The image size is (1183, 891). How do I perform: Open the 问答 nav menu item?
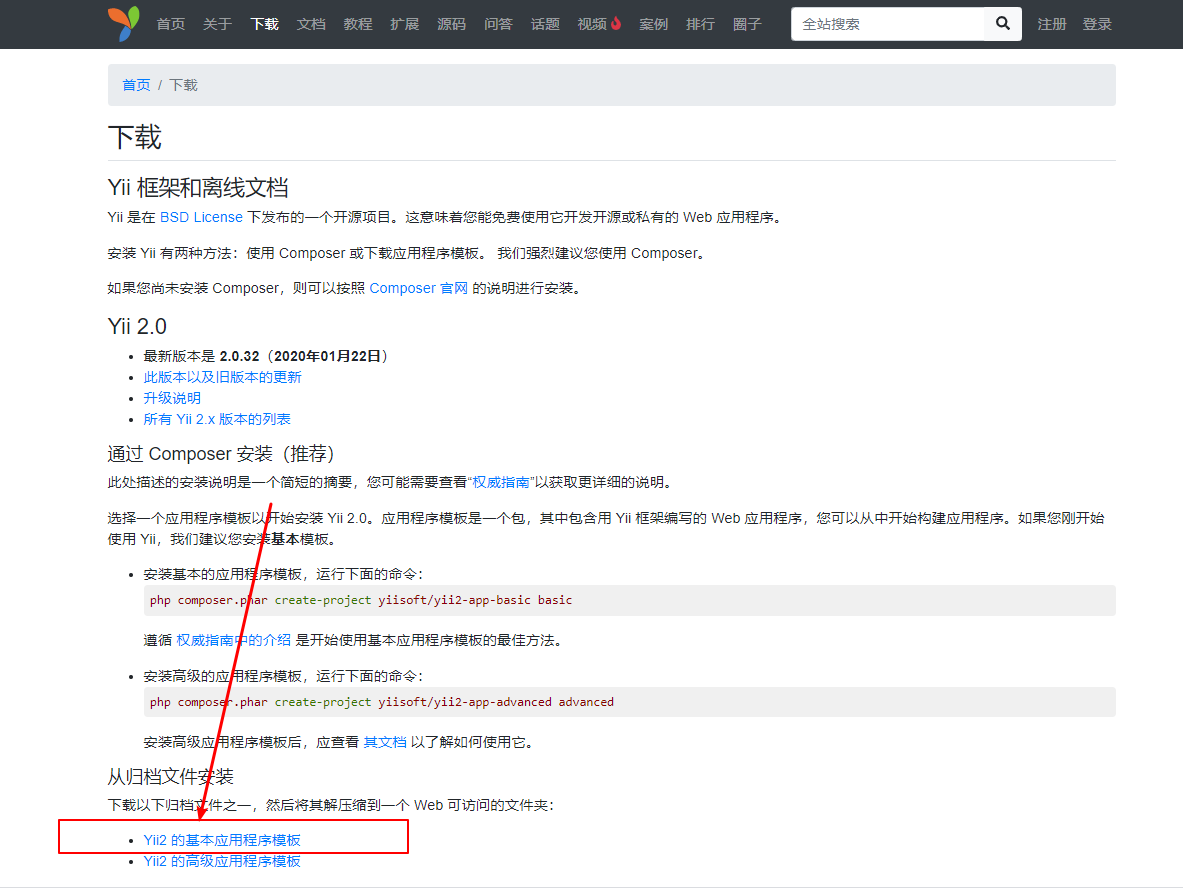[498, 24]
